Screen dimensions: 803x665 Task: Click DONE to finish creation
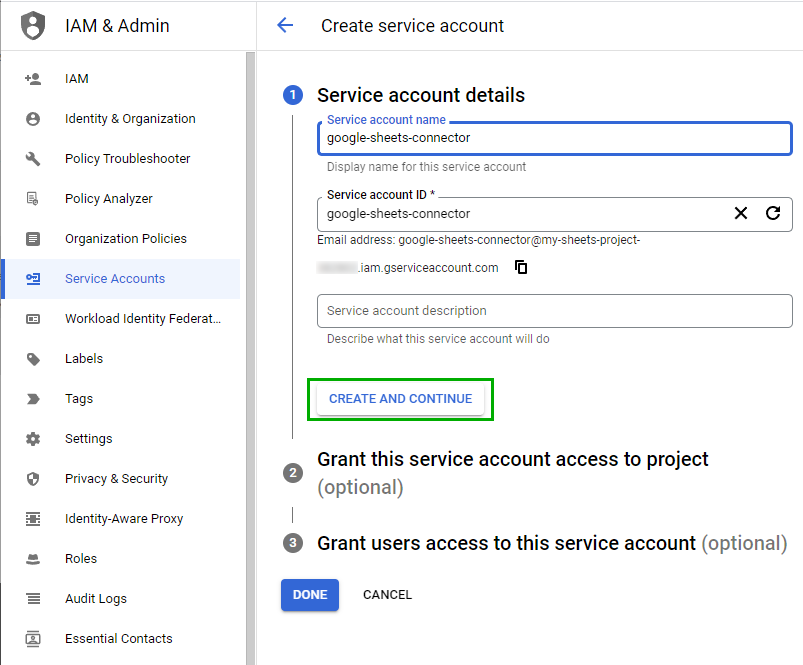309,594
